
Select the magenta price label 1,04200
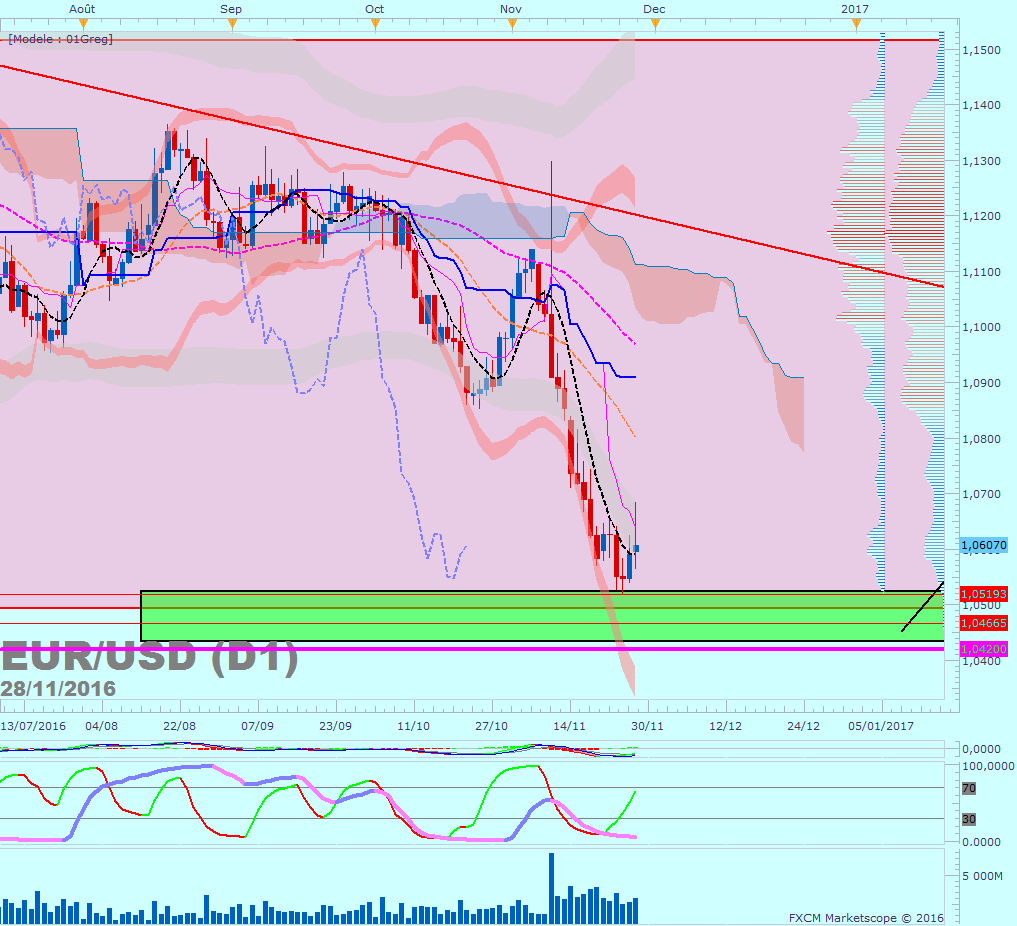[x=984, y=649]
